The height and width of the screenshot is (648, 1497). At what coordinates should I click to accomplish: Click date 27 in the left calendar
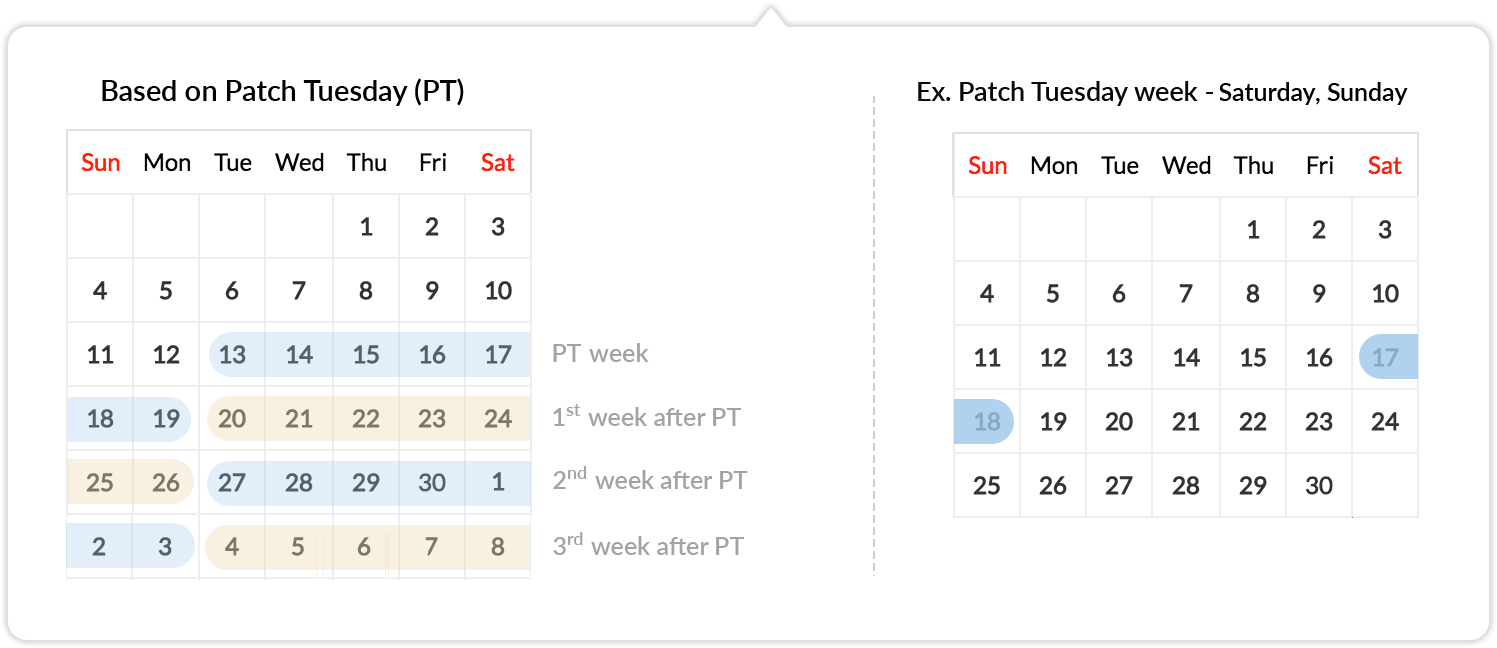[232, 483]
